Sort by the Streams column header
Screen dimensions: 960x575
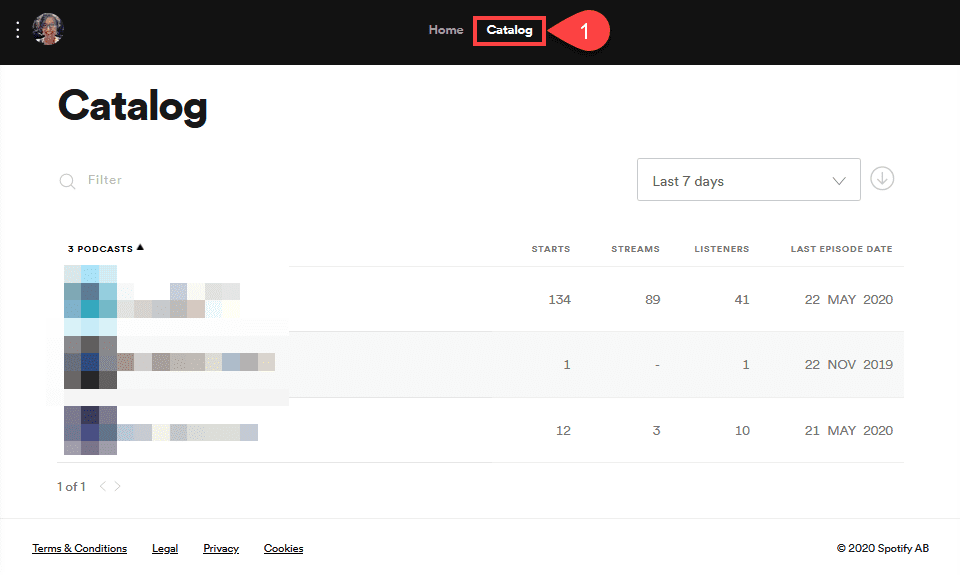click(x=635, y=249)
